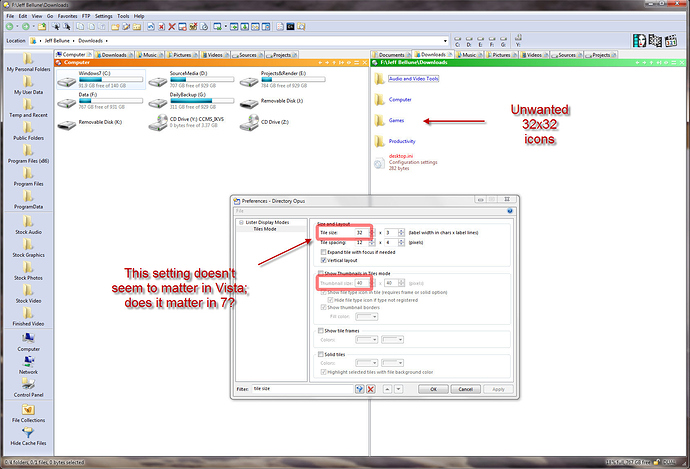This screenshot has width=690, height=469.
Task: Click the black command prompt toolbar icon
Action: 290,27
